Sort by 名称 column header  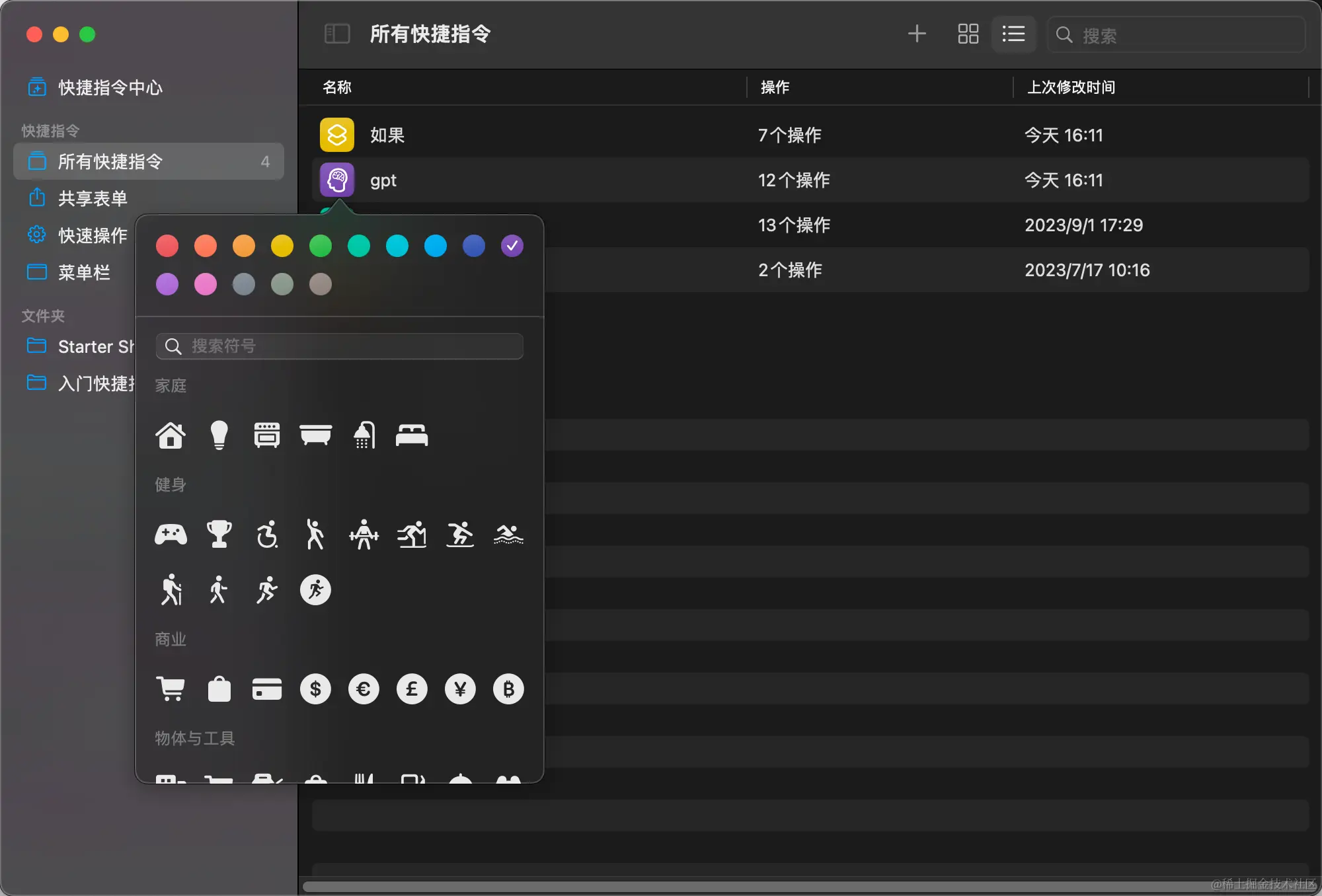pos(337,87)
